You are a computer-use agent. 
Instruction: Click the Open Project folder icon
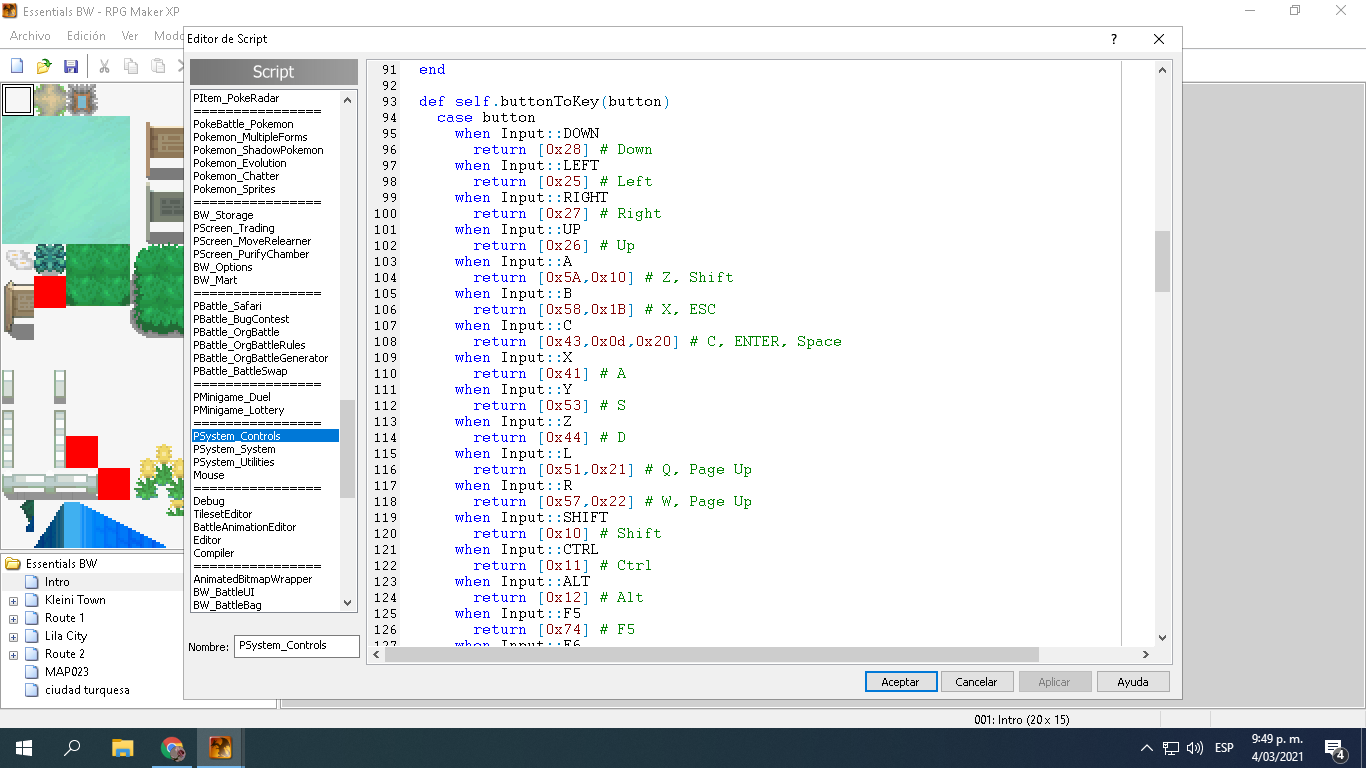pos(44,66)
